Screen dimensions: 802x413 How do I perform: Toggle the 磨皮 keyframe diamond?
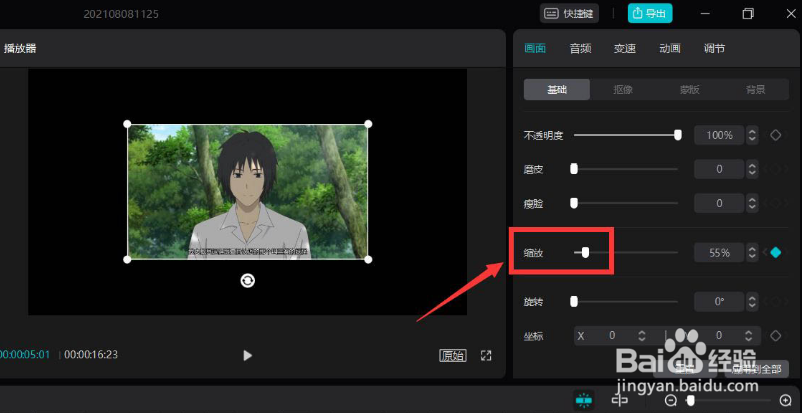(776, 169)
